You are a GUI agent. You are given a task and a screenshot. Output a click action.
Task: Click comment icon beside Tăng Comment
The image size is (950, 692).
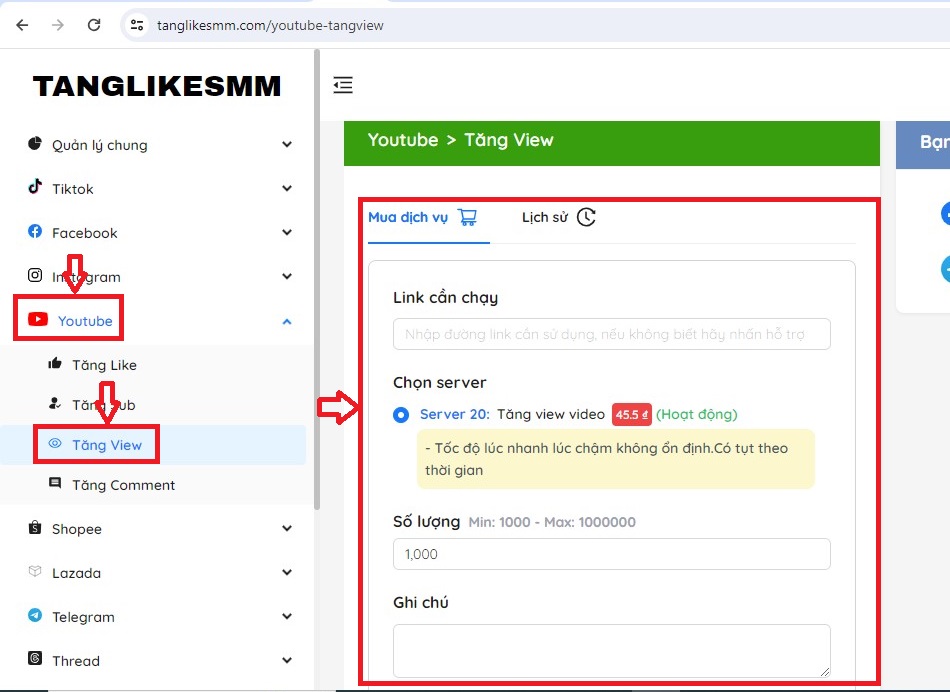pos(55,483)
